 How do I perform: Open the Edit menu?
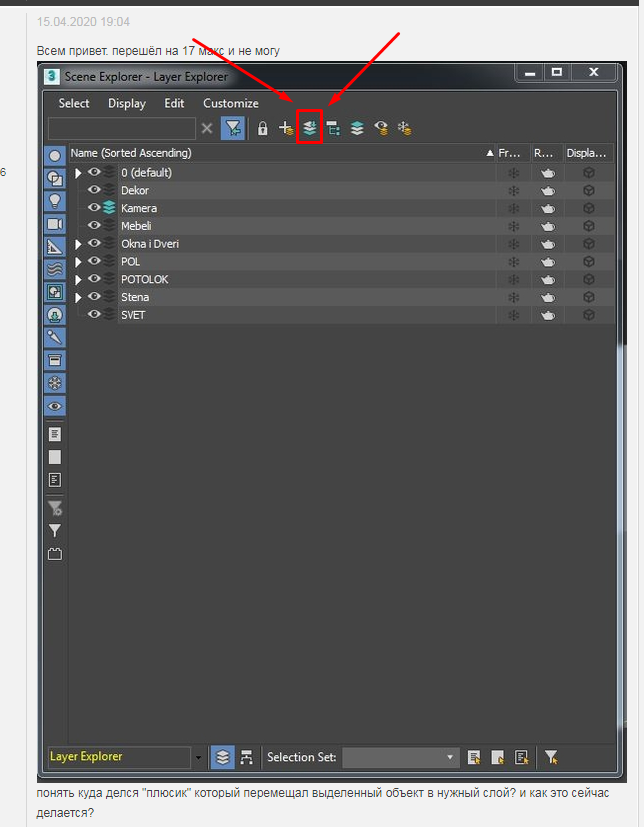pyautogui.click(x=174, y=103)
